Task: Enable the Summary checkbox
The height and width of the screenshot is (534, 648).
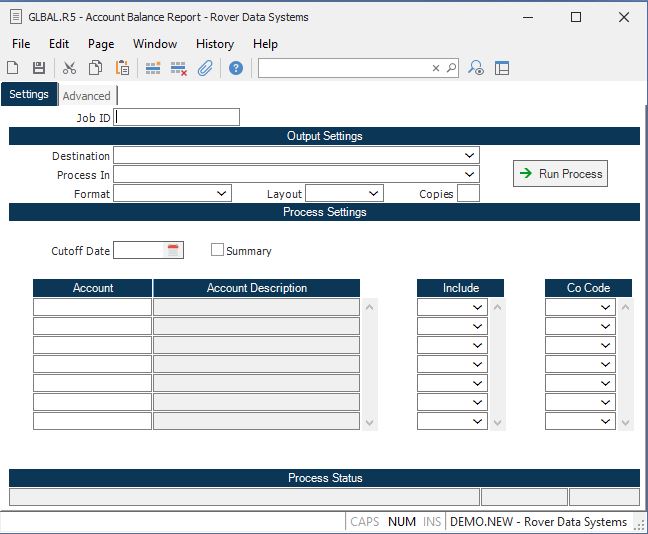Action: pyautogui.click(x=217, y=251)
